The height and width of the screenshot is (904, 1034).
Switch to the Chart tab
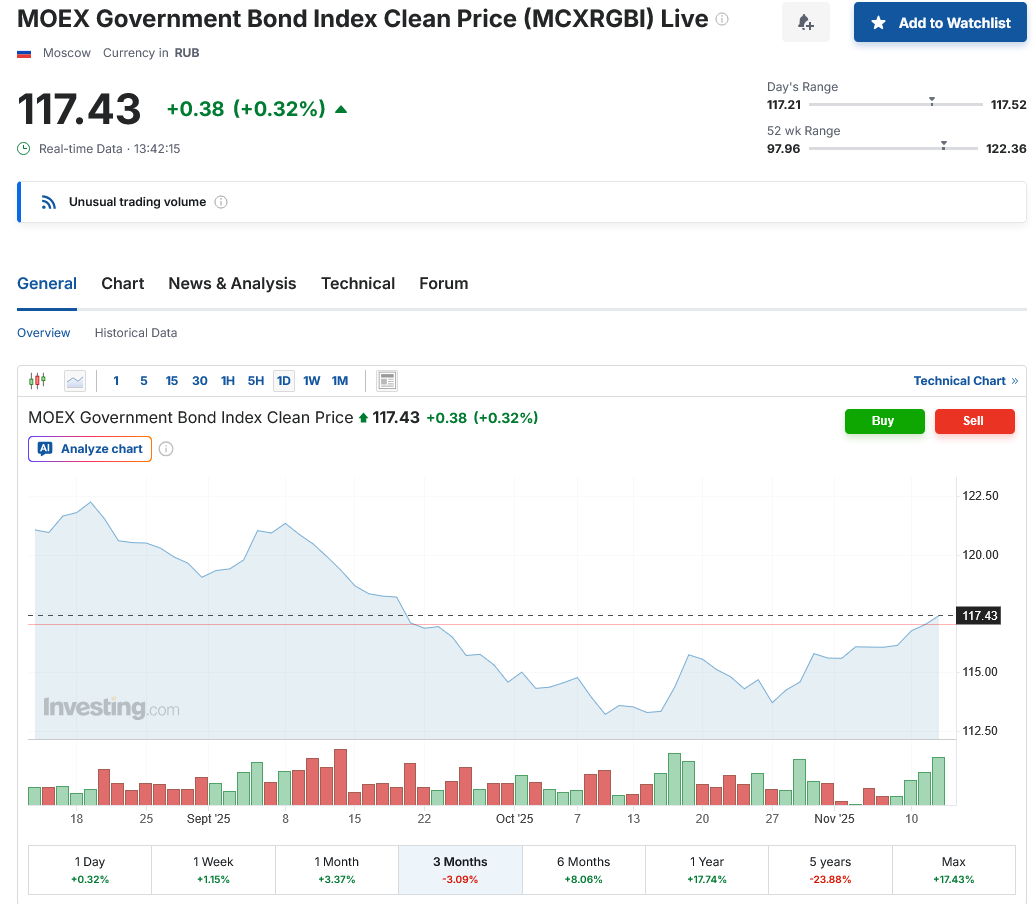123,284
